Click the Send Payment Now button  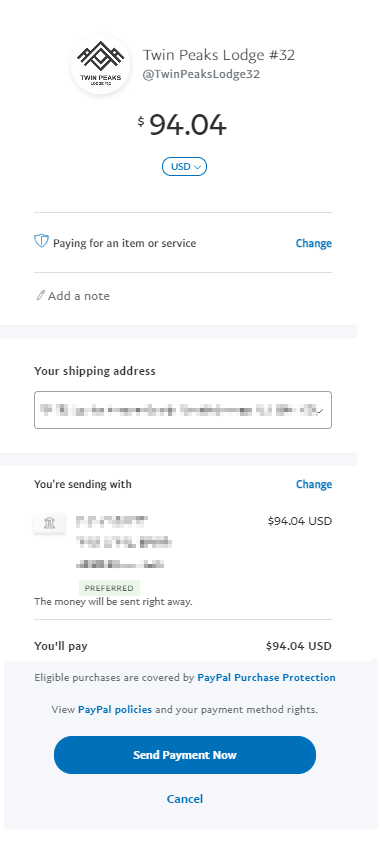point(185,755)
